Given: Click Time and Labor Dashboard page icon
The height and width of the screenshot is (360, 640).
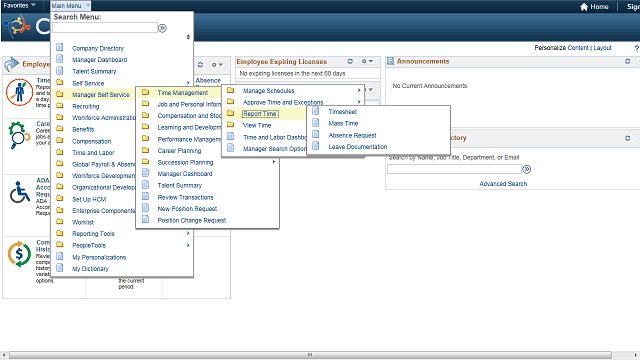Looking at the screenshot, I should pos(231,137).
